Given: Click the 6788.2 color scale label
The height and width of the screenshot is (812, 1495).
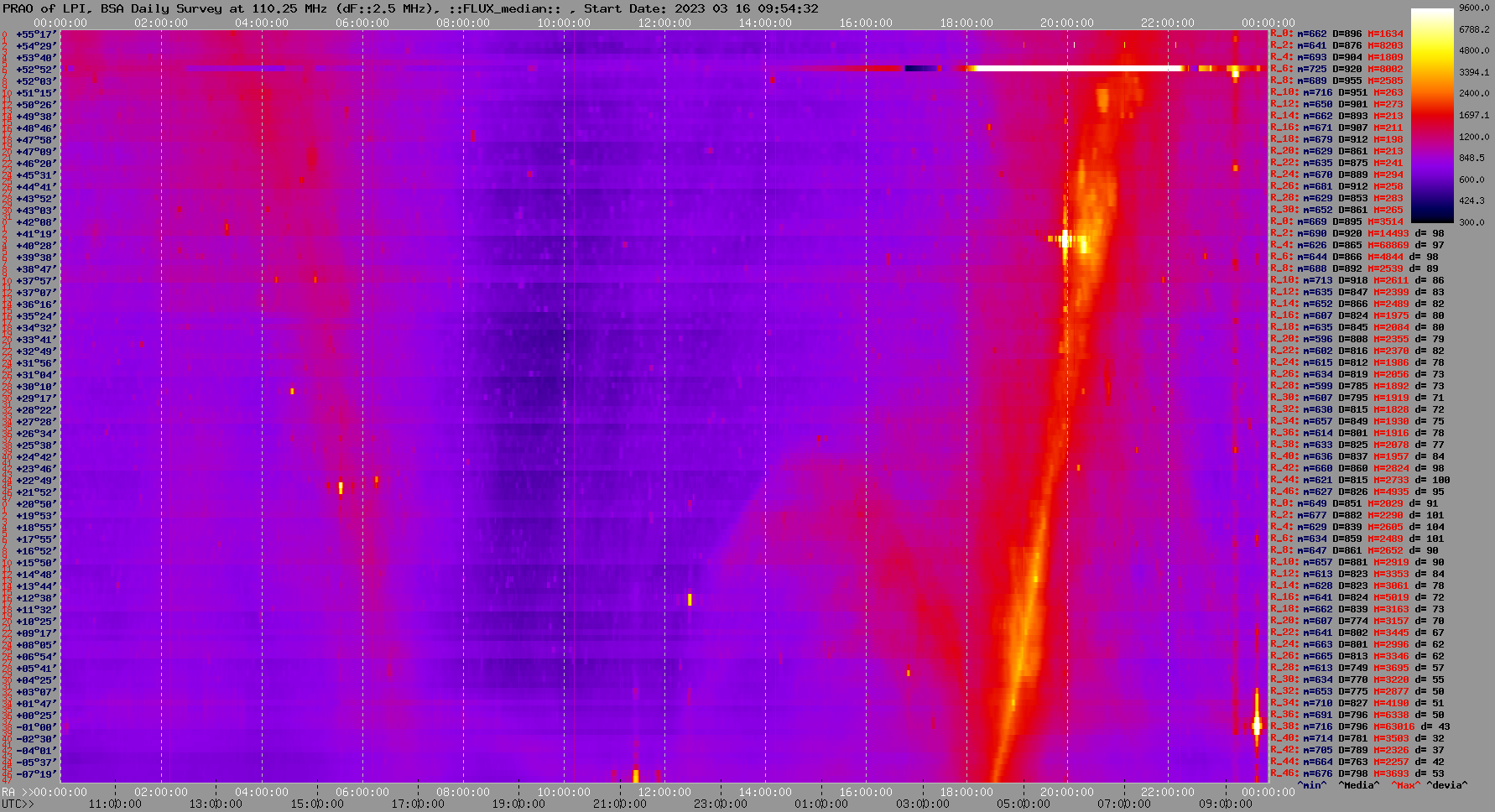Looking at the screenshot, I should (1474, 29).
